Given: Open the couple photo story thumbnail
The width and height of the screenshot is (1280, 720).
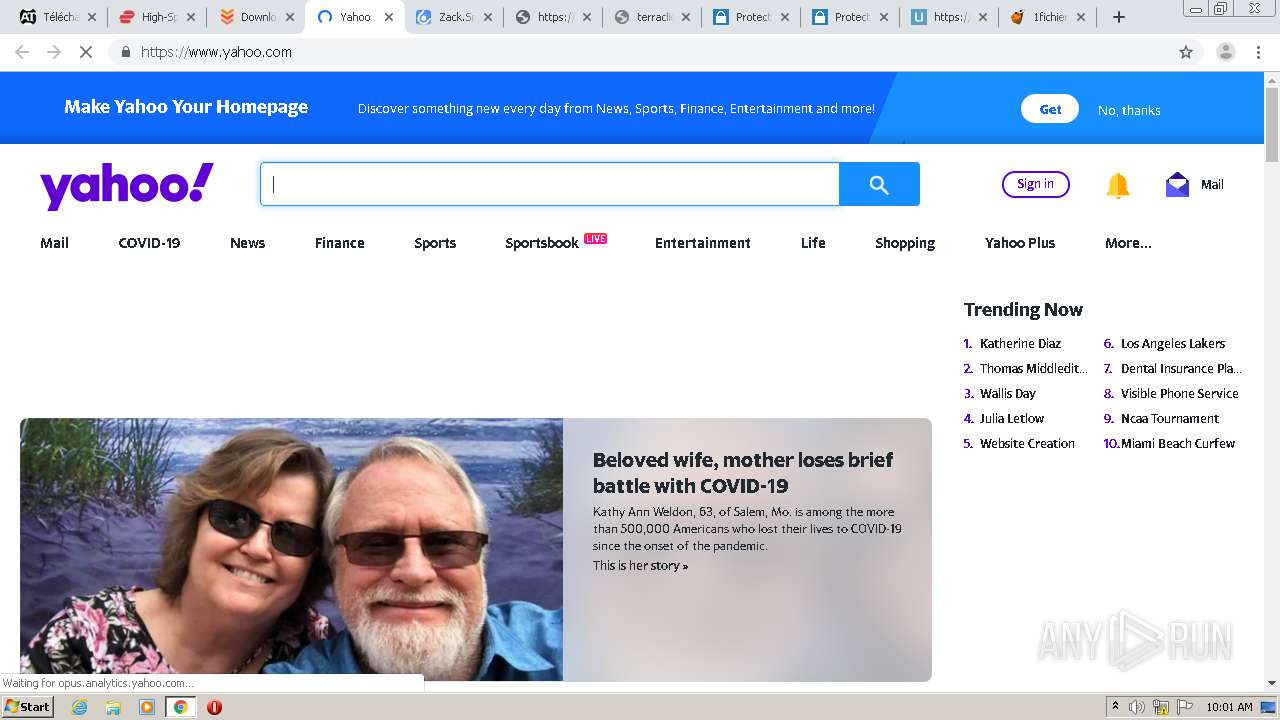Looking at the screenshot, I should click(x=291, y=549).
